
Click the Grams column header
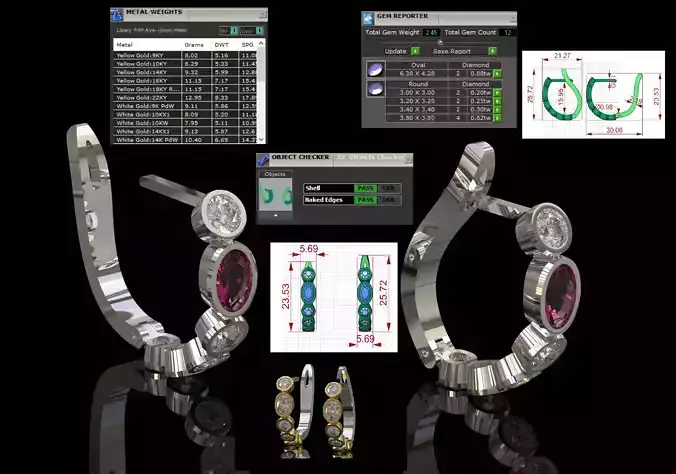[194, 45]
